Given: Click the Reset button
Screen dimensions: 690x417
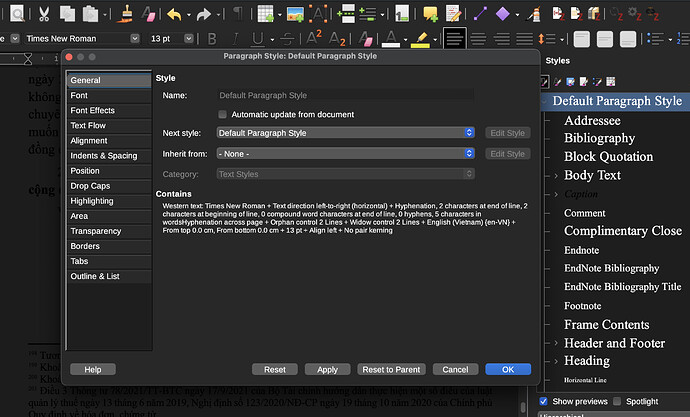Looking at the screenshot, I should (x=275, y=369).
